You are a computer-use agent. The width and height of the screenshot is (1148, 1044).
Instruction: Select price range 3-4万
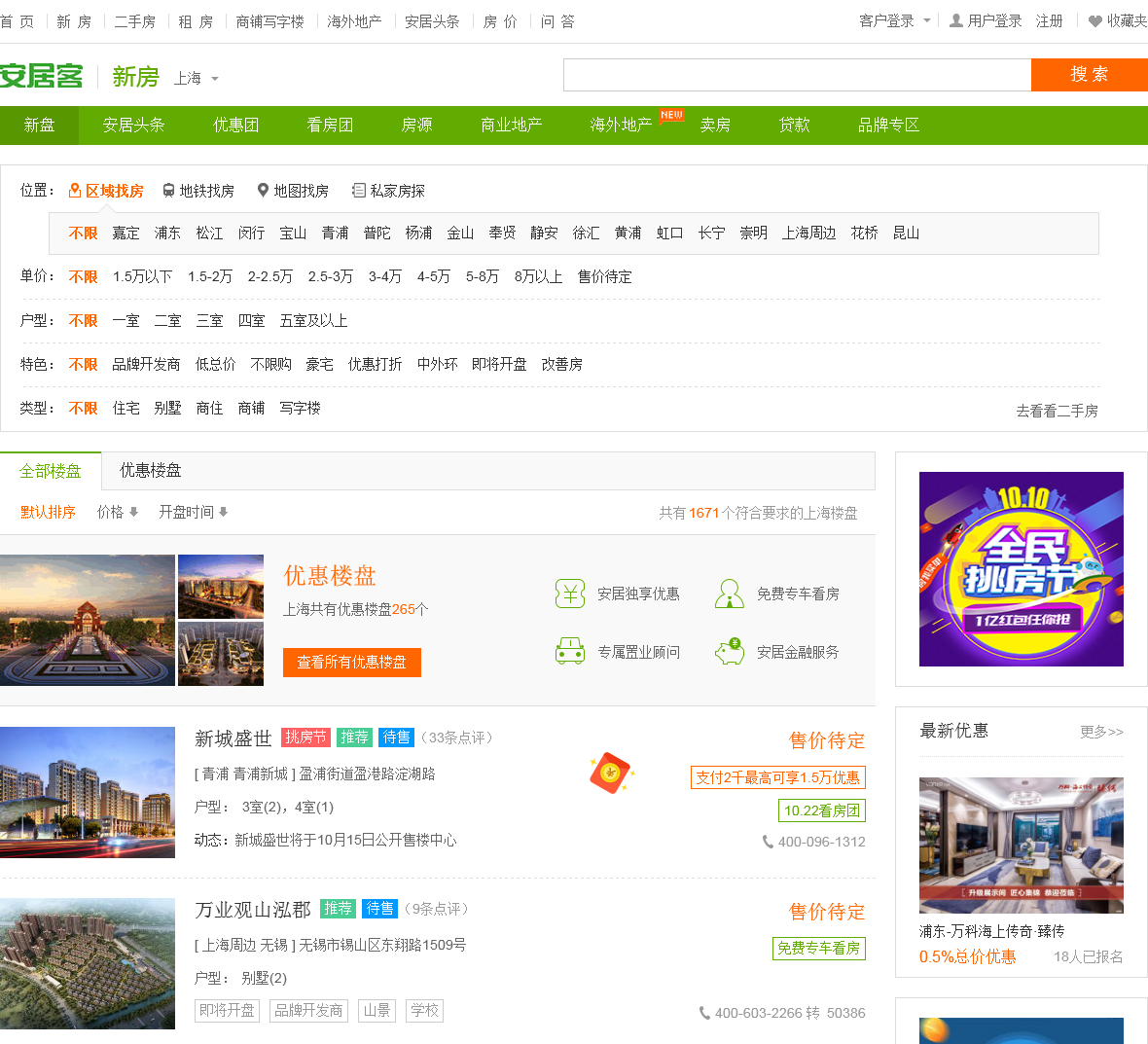click(x=385, y=276)
